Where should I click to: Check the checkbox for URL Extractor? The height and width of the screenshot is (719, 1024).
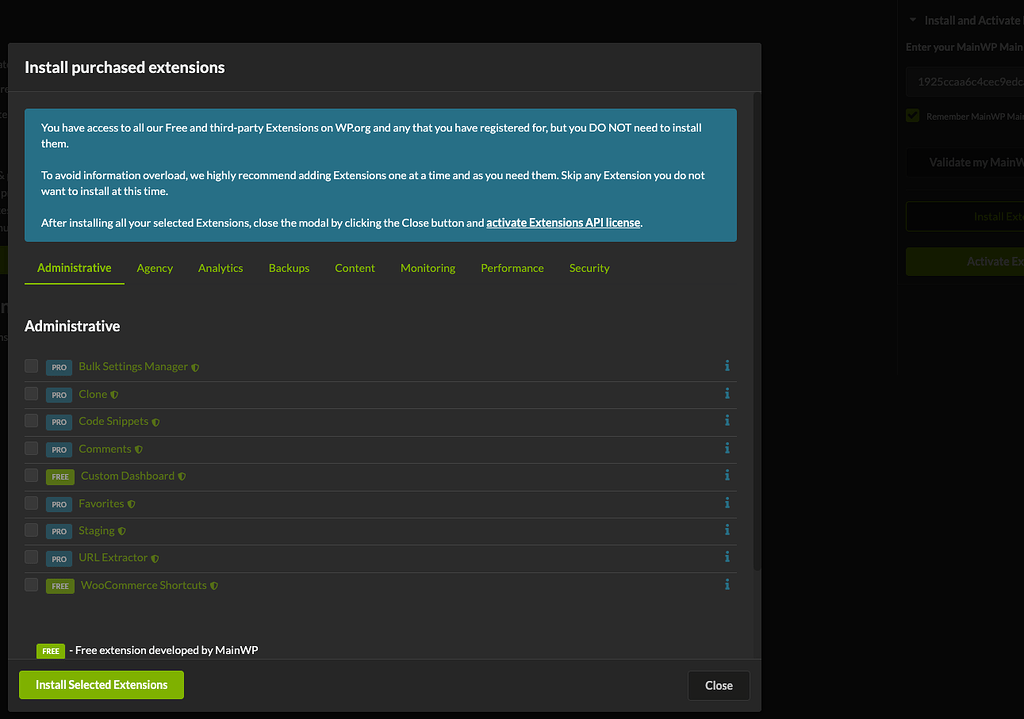[31, 557]
